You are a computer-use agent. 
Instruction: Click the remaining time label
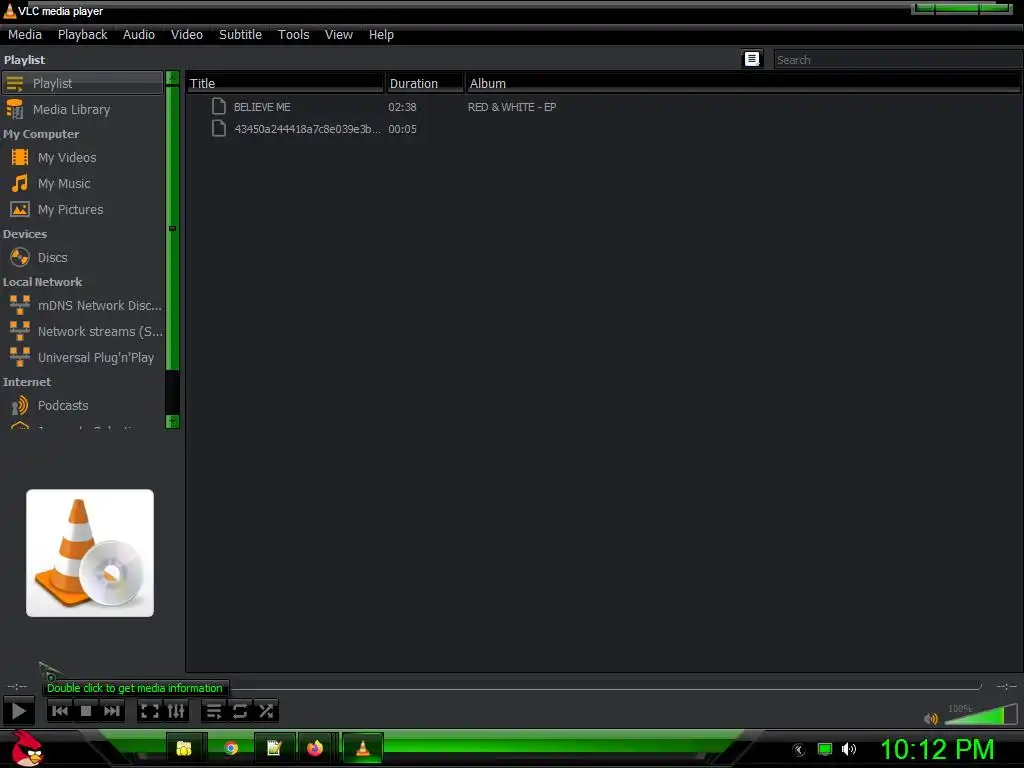click(x=1006, y=686)
